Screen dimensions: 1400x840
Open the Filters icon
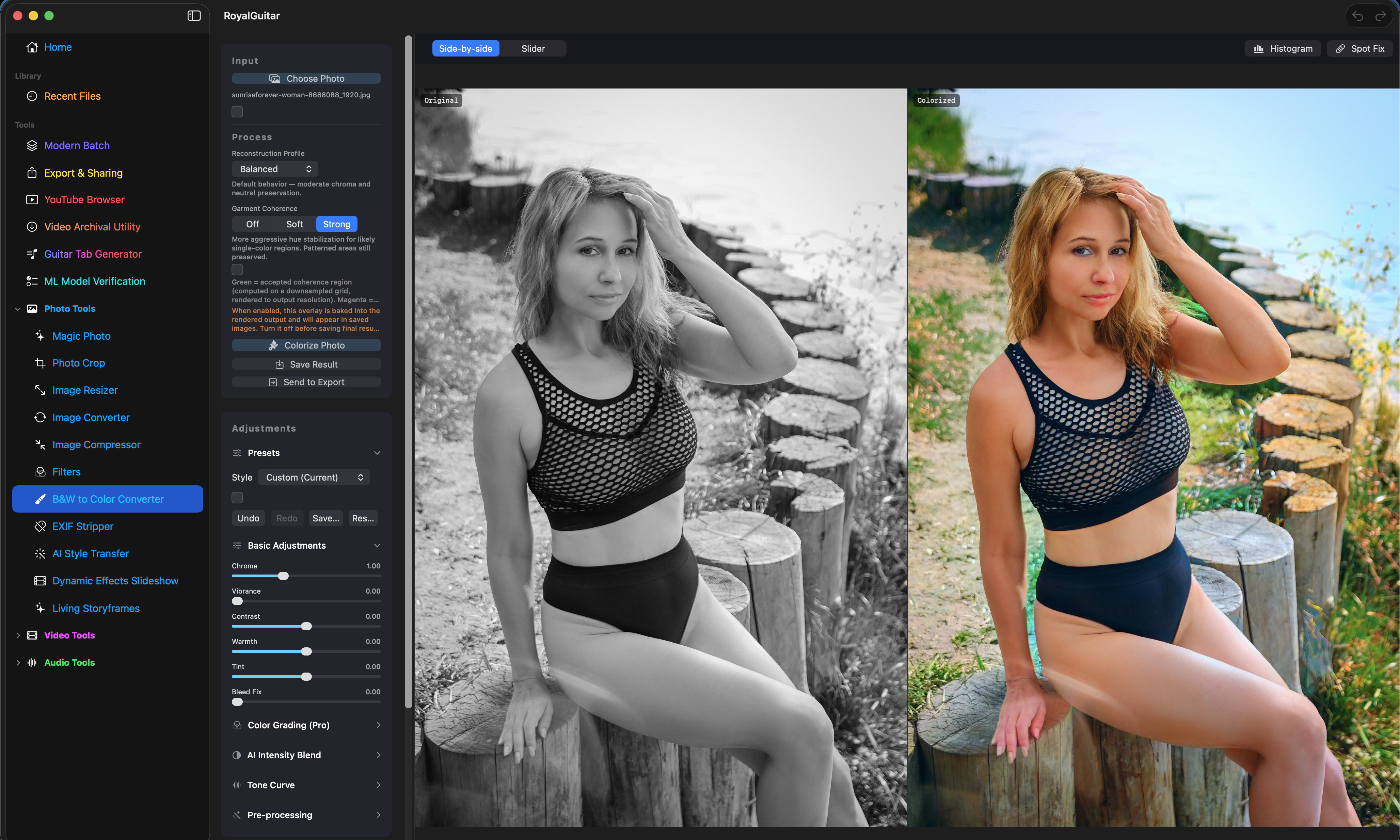40,472
